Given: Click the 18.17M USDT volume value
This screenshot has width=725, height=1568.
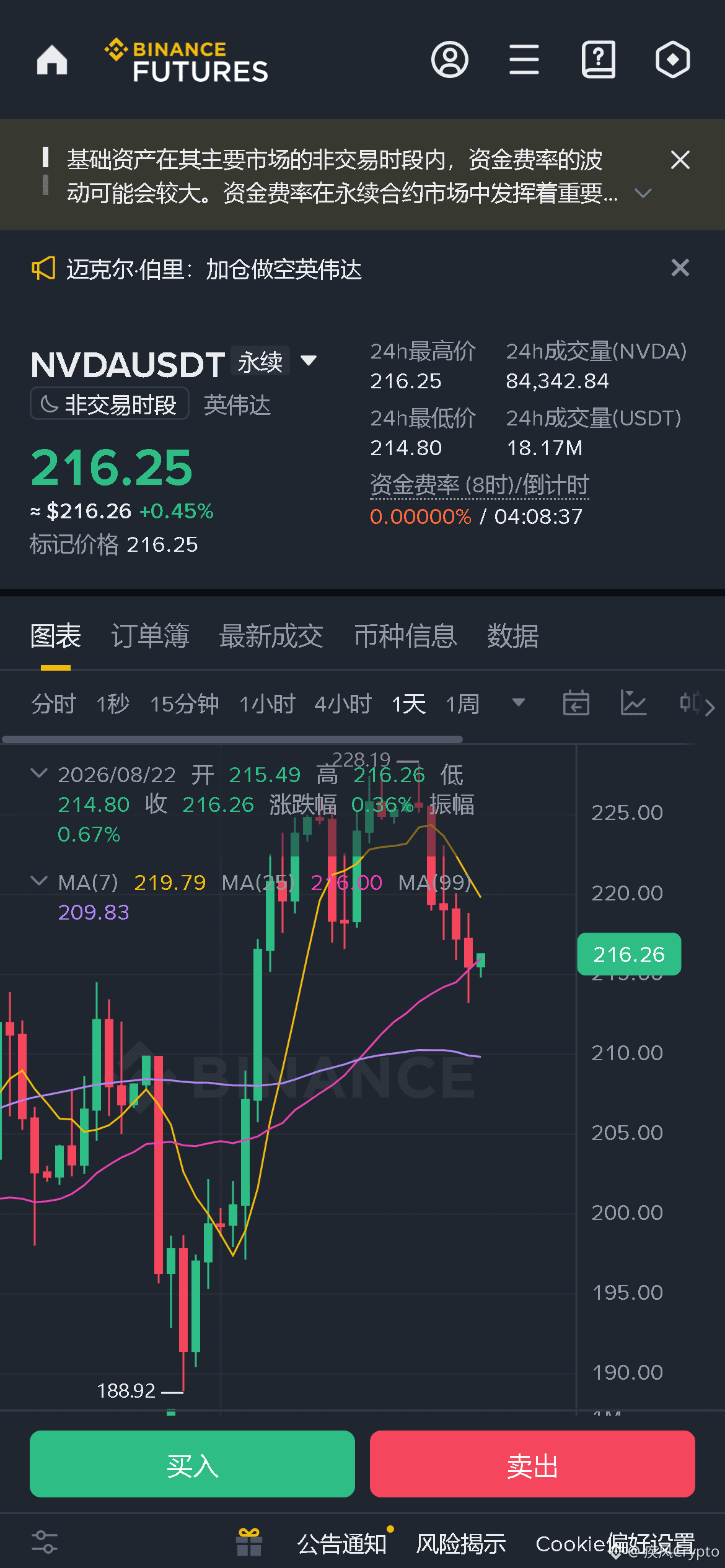Looking at the screenshot, I should [x=545, y=448].
